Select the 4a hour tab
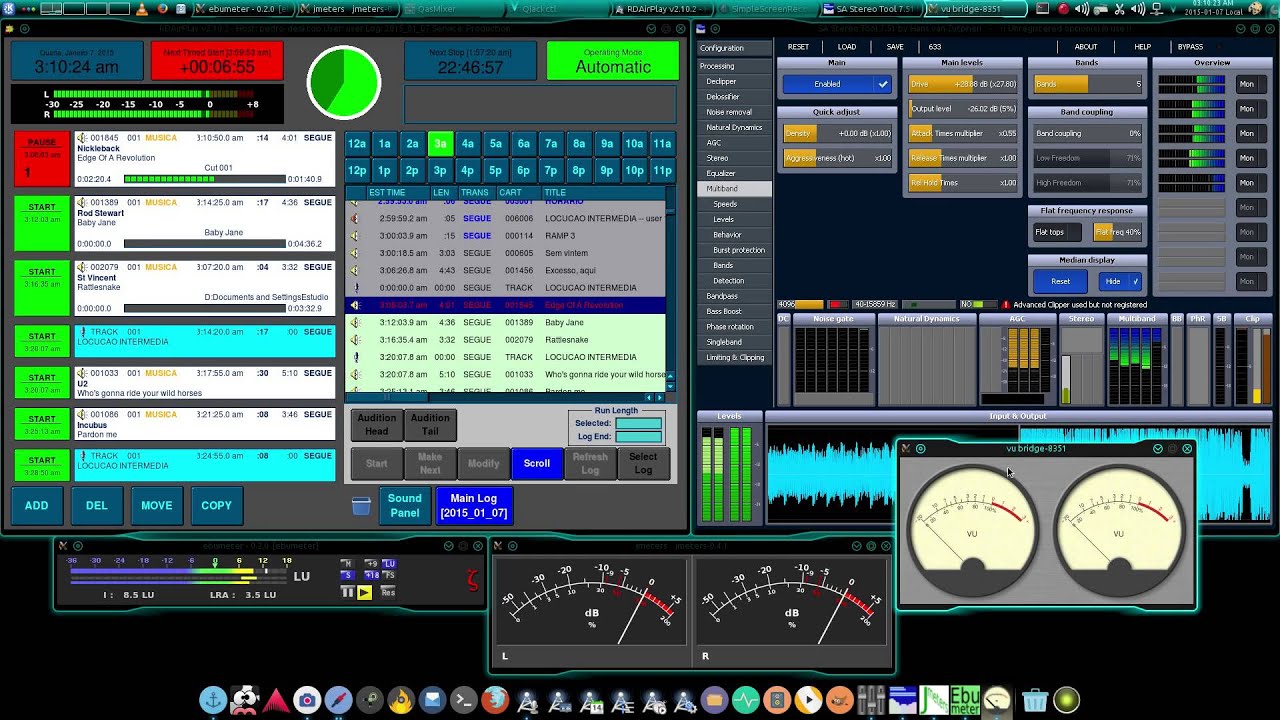 [468, 144]
